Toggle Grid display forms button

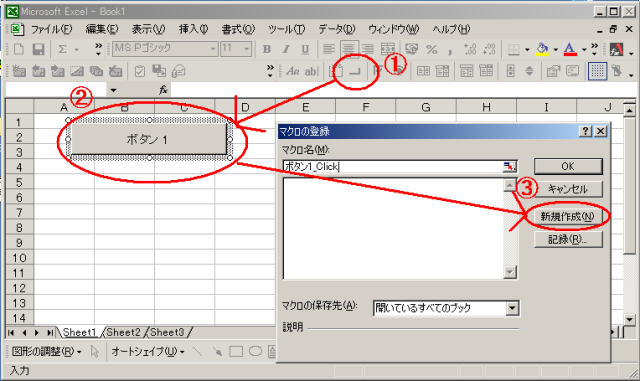pos(597,71)
